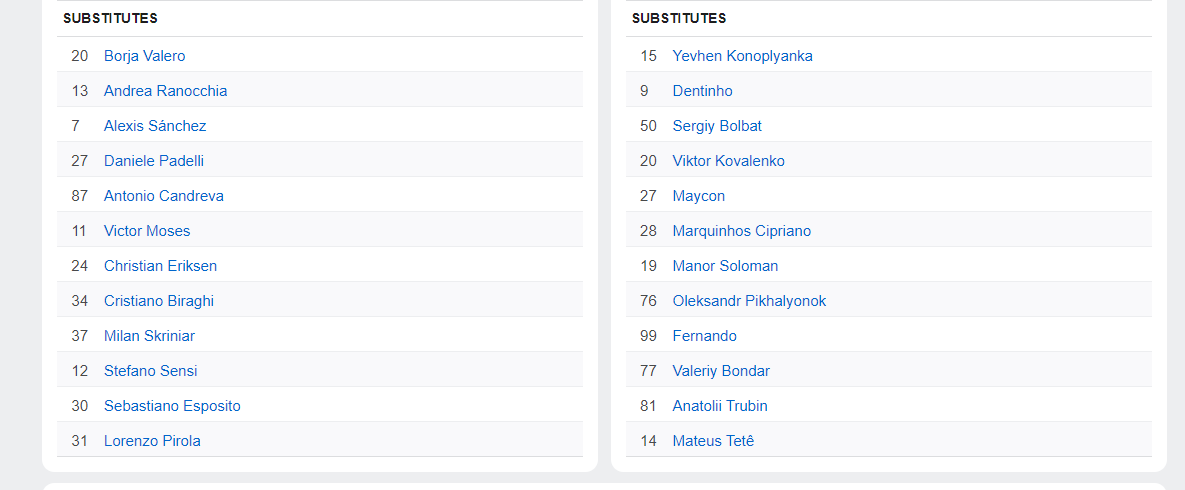Viewport: 1185px width, 490px height.
Task: Open Yevhen Konoplyanka's profile
Action: coord(742,56)
